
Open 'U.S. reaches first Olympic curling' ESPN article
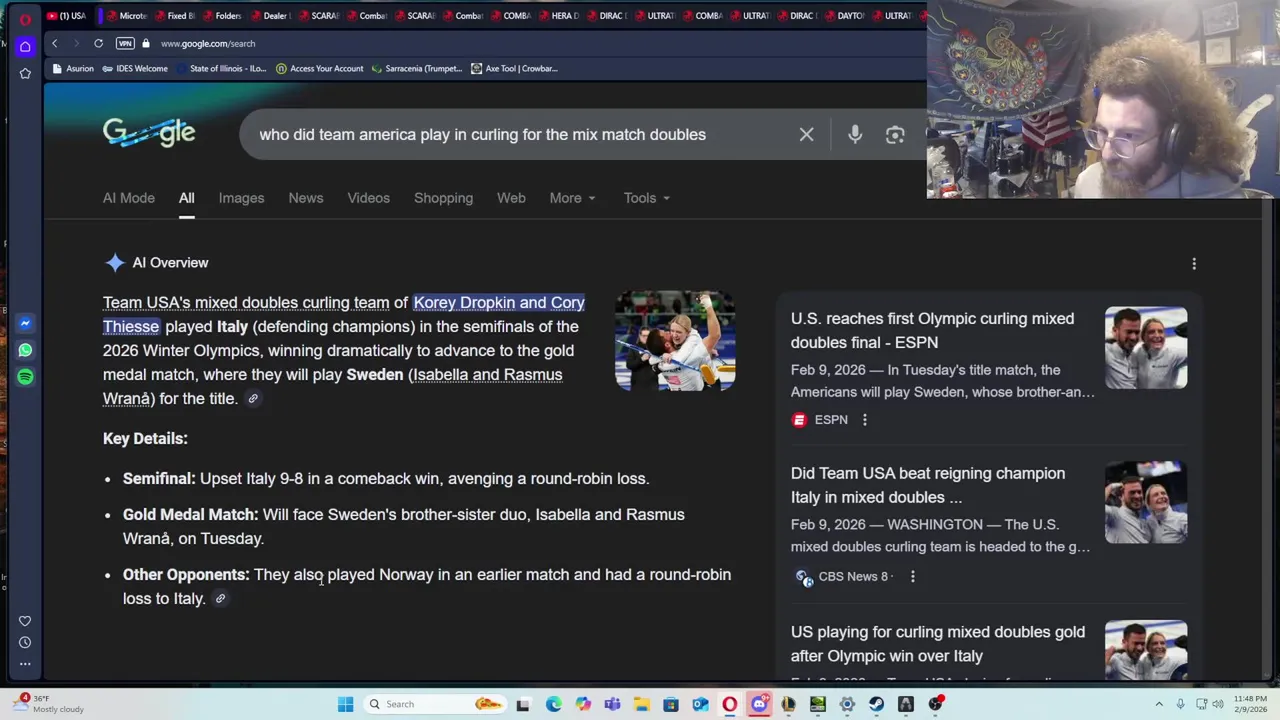[x=932, y=330]
